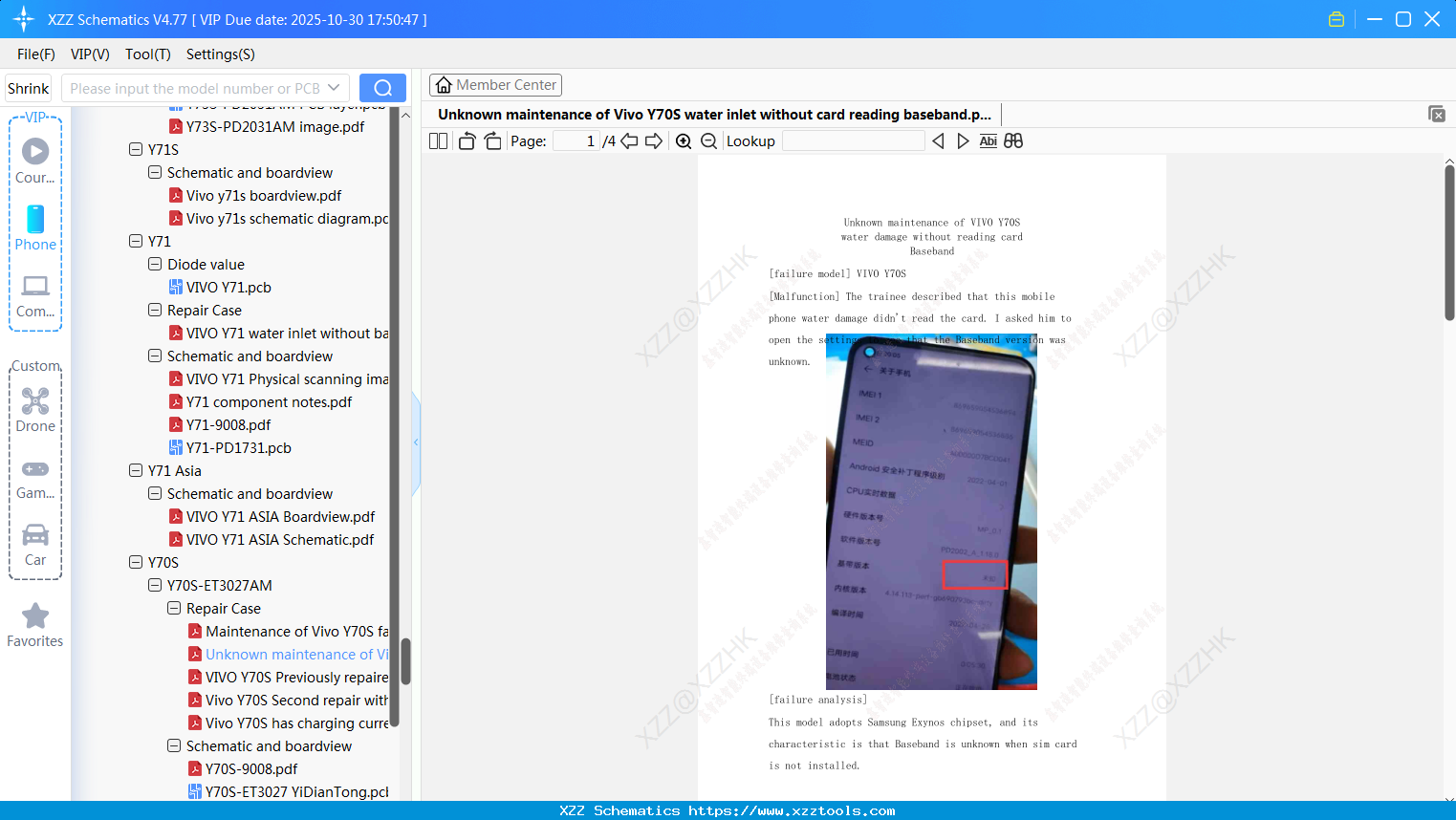The height and width of the screenshot is (820, 1456).
Task: Toggle the Abi match-case search option
Action: click(x=988, y=140)
